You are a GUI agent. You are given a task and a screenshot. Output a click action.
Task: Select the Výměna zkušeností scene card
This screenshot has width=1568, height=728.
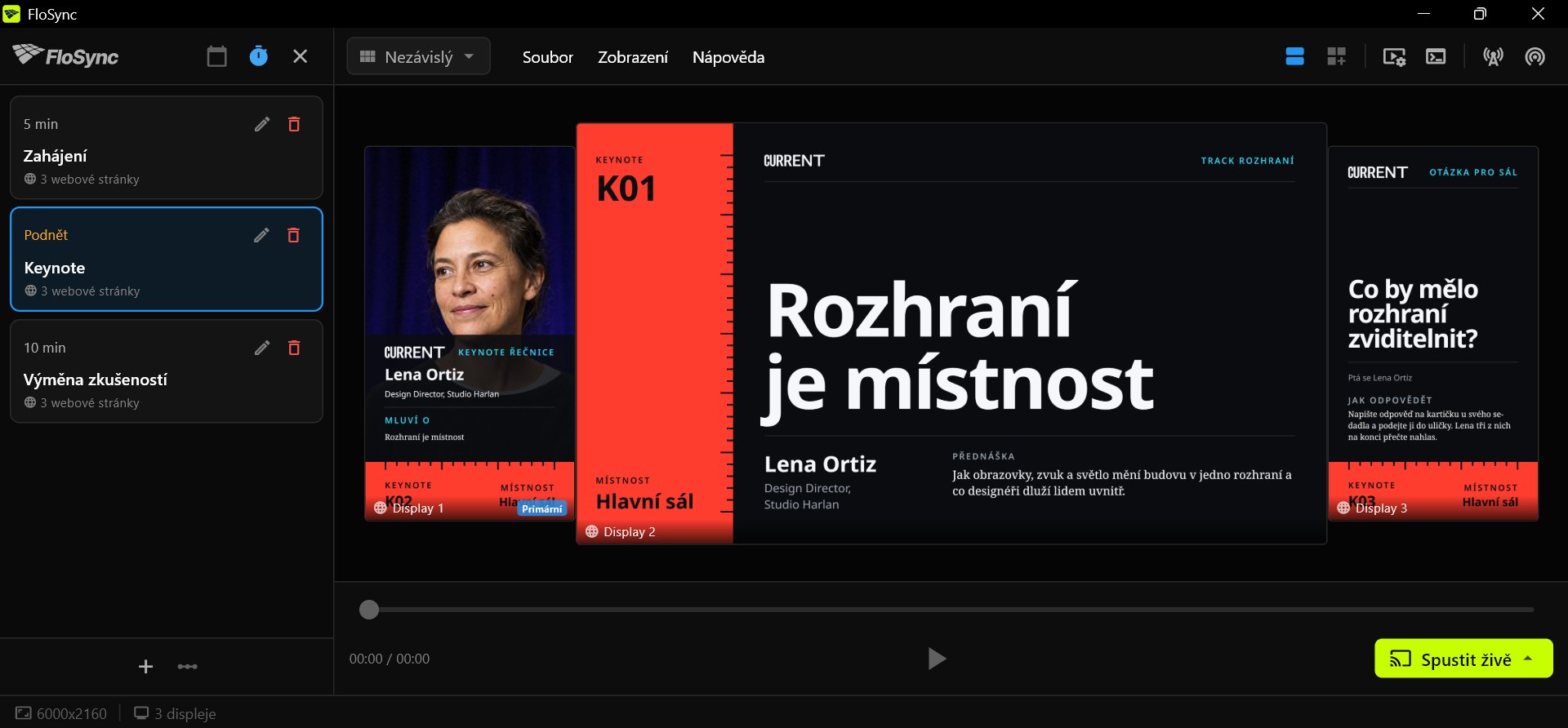(167, 371)
